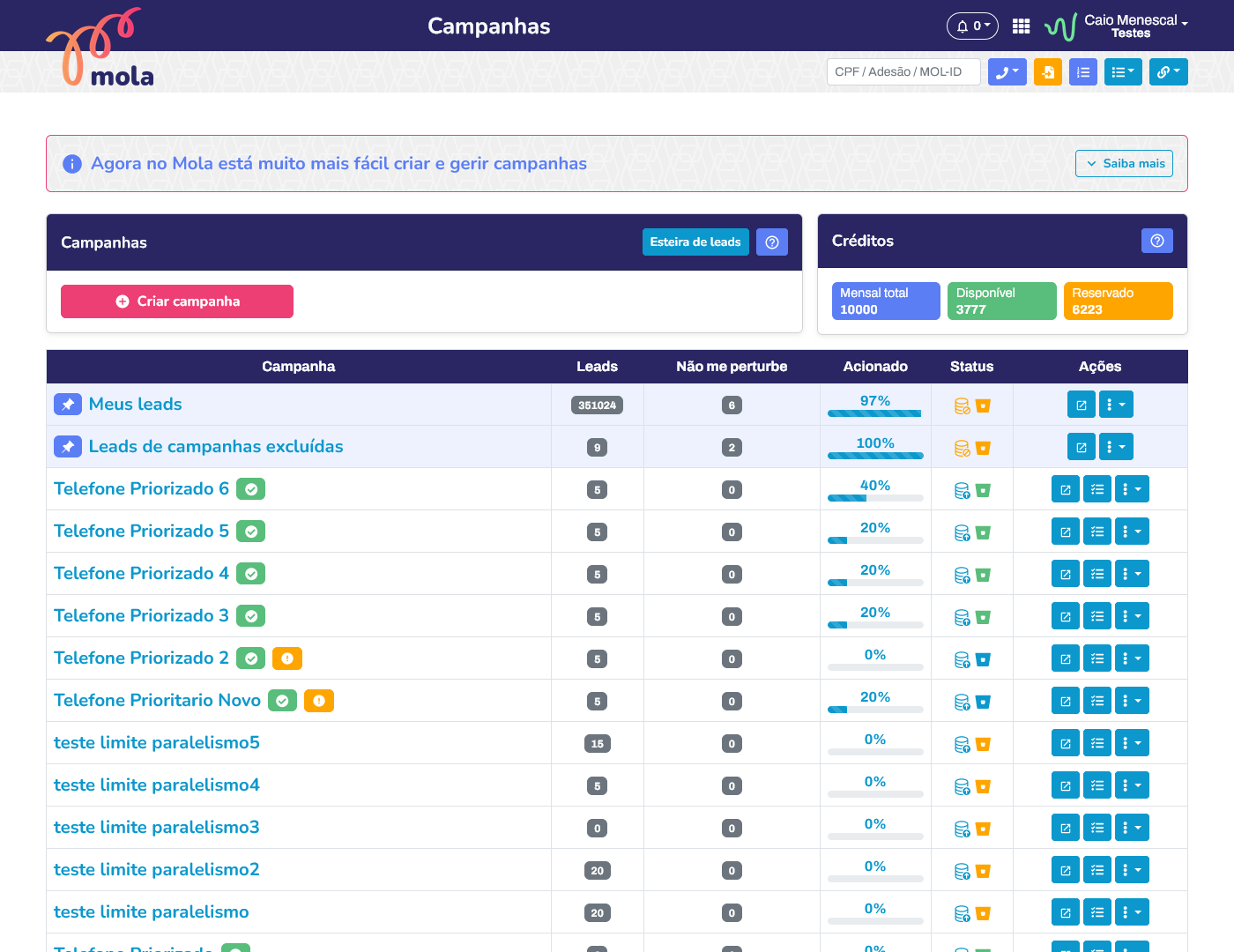The height and width of the screenshot is (952, 1234).
Task: Click checklist icon for Telefone Priorizado 6
Action: [x=1096, y=489]
